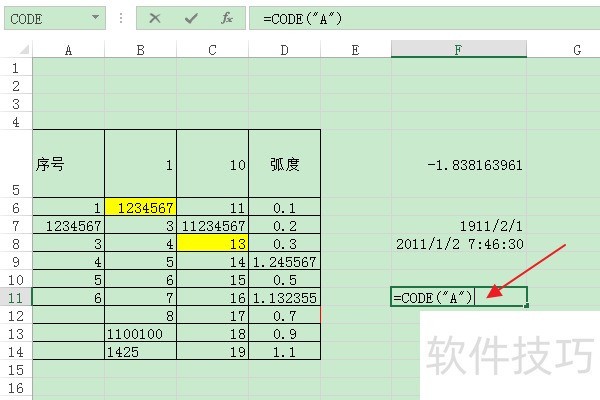
Task: Select row 14 header
Action: [16, 351]
